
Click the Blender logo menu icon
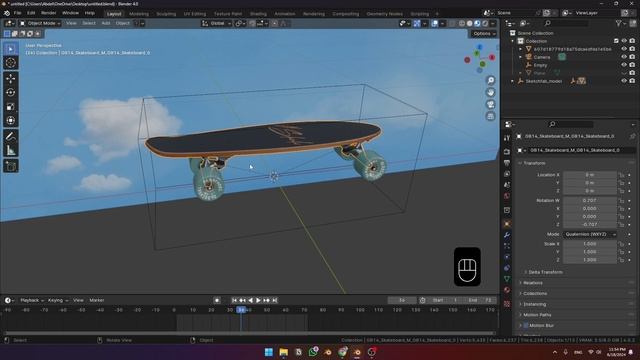[7, 13]
